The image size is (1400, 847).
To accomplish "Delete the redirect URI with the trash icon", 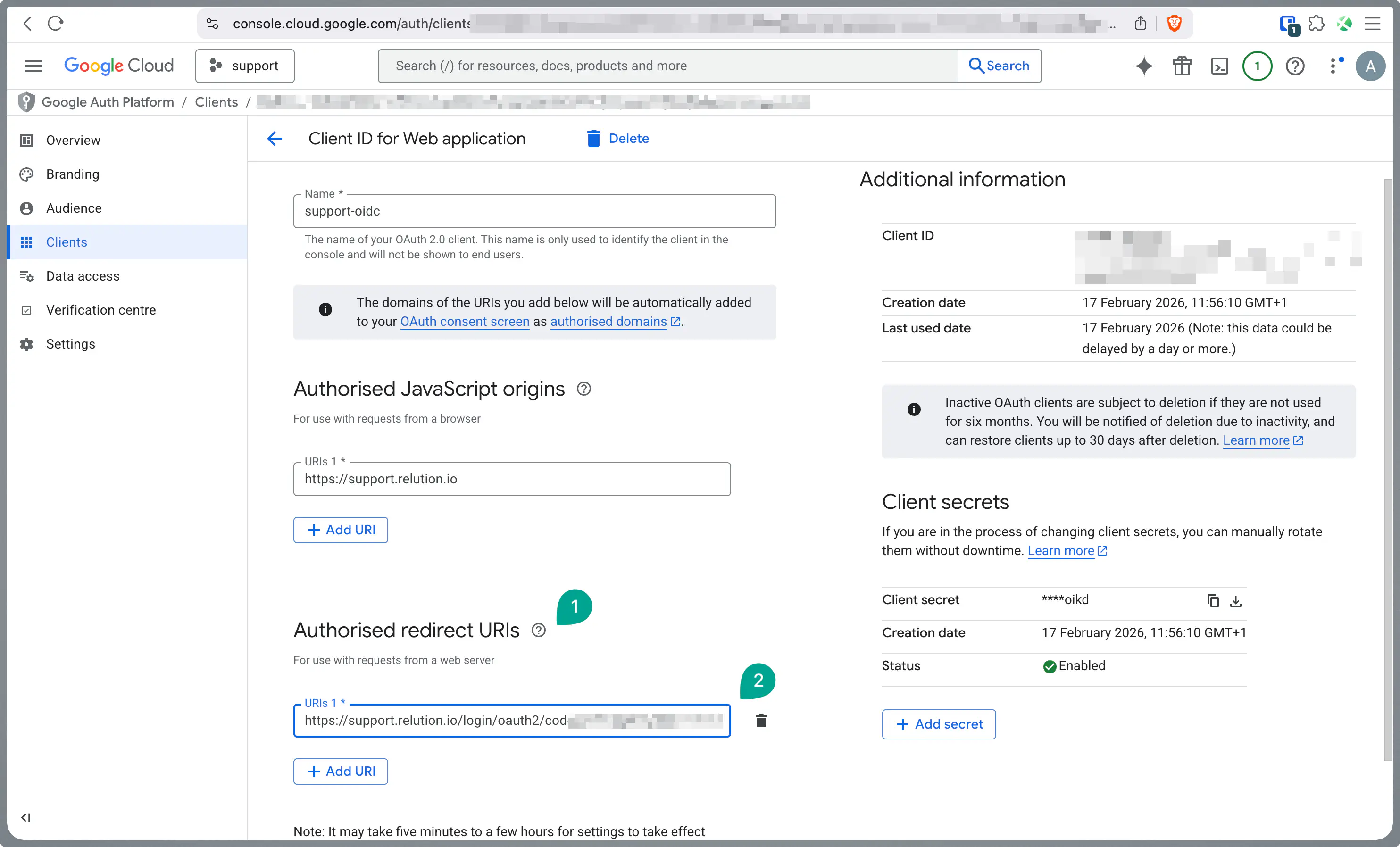I will (x=761, y=720).
